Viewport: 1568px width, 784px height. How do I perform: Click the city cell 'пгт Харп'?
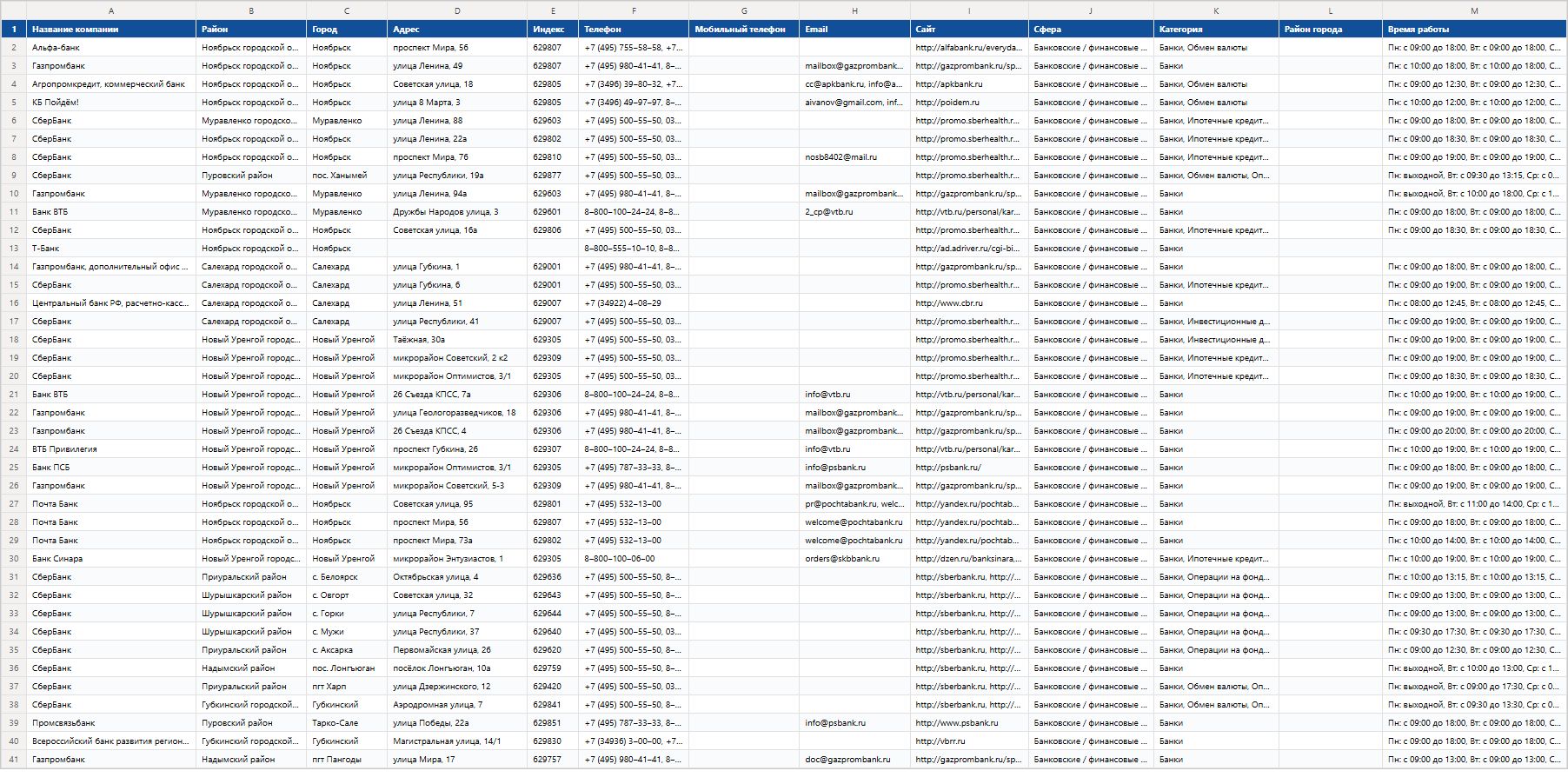[347, 687]
